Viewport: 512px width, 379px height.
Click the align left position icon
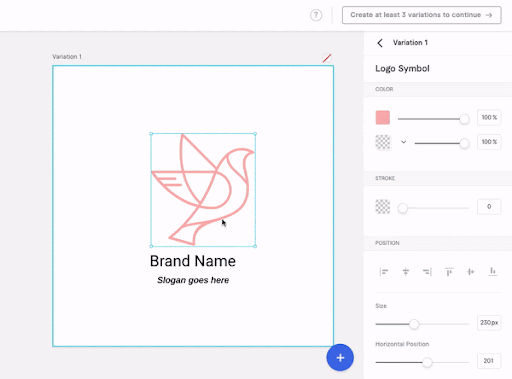(x=384, y=272)
